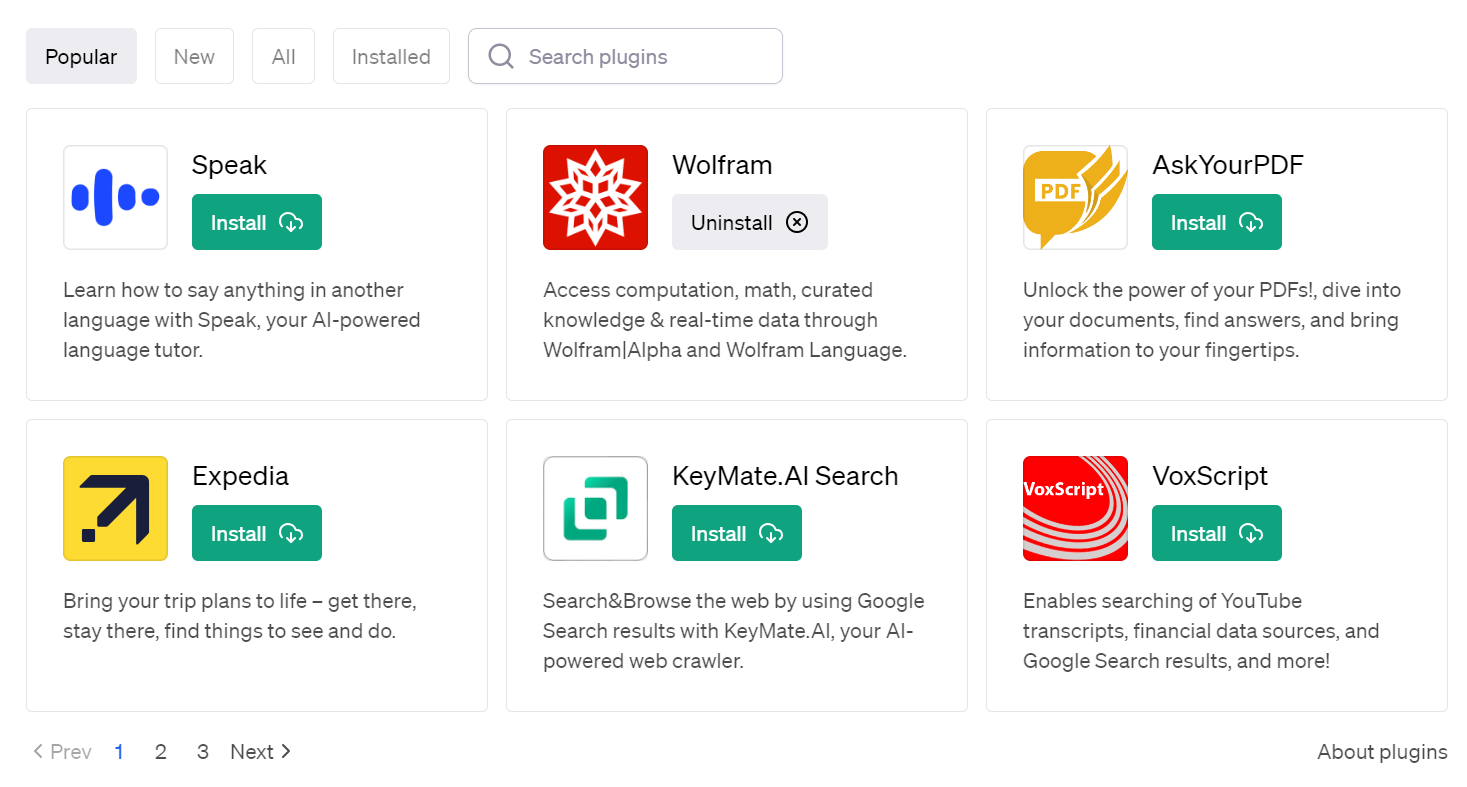1467x787 pixels.
Task: Click the VoxScript plugin logo
Action: pos(1075,508)
